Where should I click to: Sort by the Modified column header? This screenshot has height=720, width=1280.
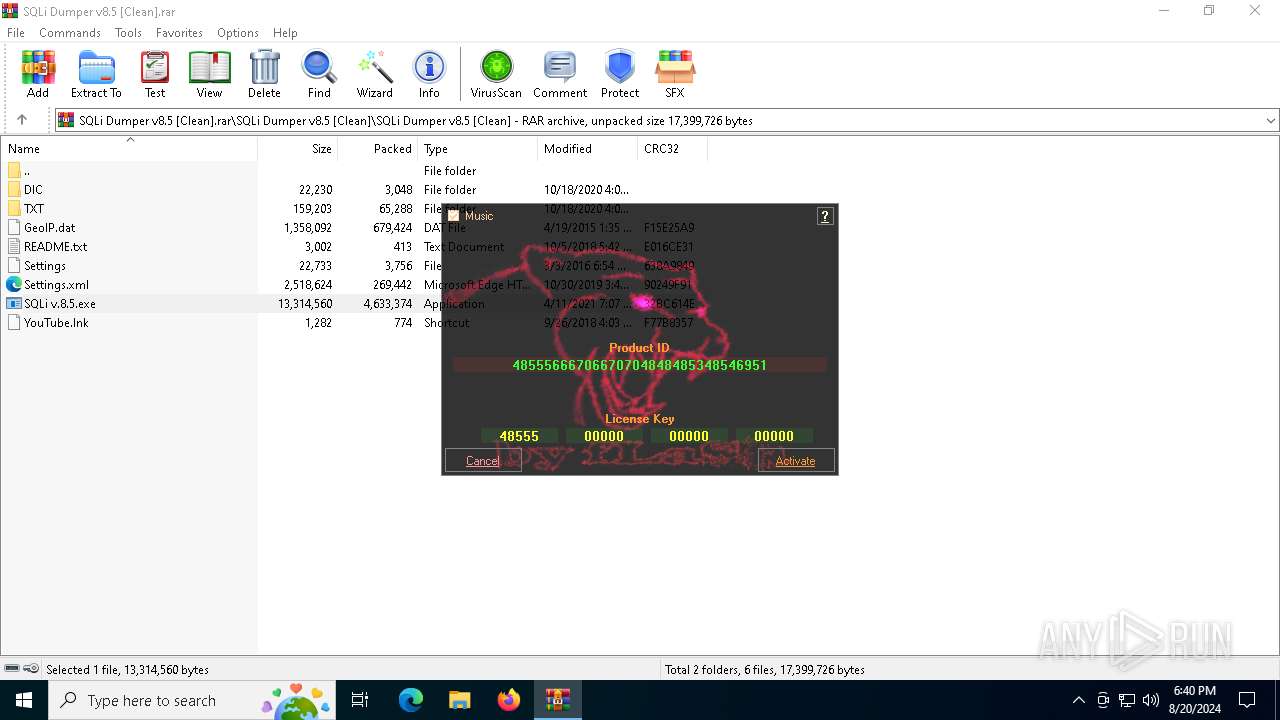click(588, 149)
